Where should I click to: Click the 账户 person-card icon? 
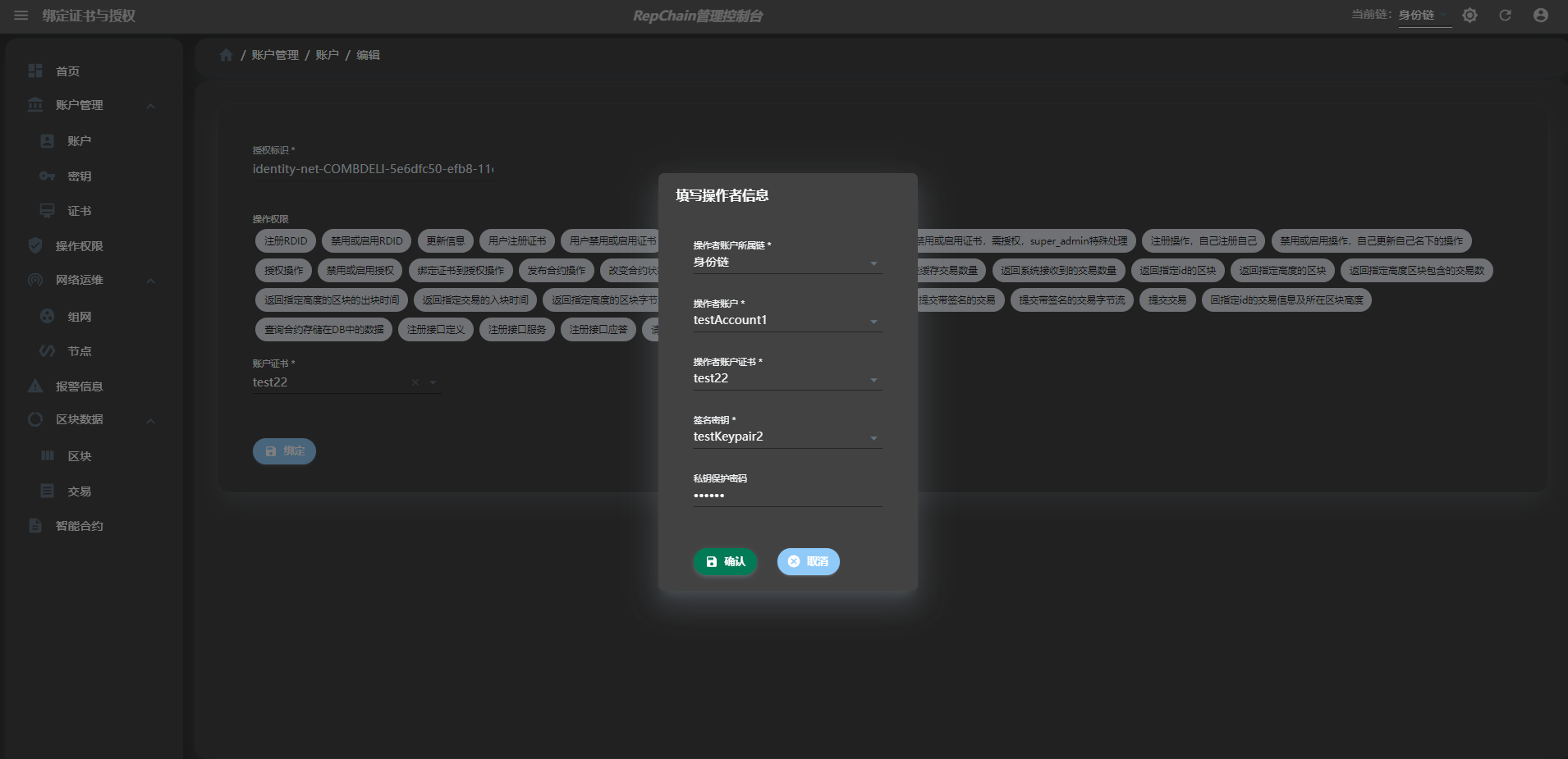[x=48, y=141]
